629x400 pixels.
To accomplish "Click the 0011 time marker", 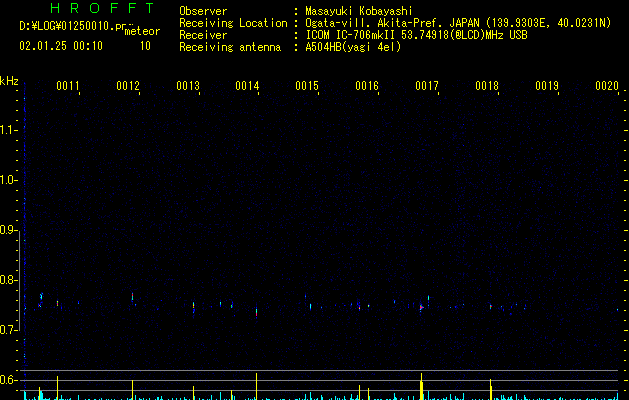I will tap(68, 86).
